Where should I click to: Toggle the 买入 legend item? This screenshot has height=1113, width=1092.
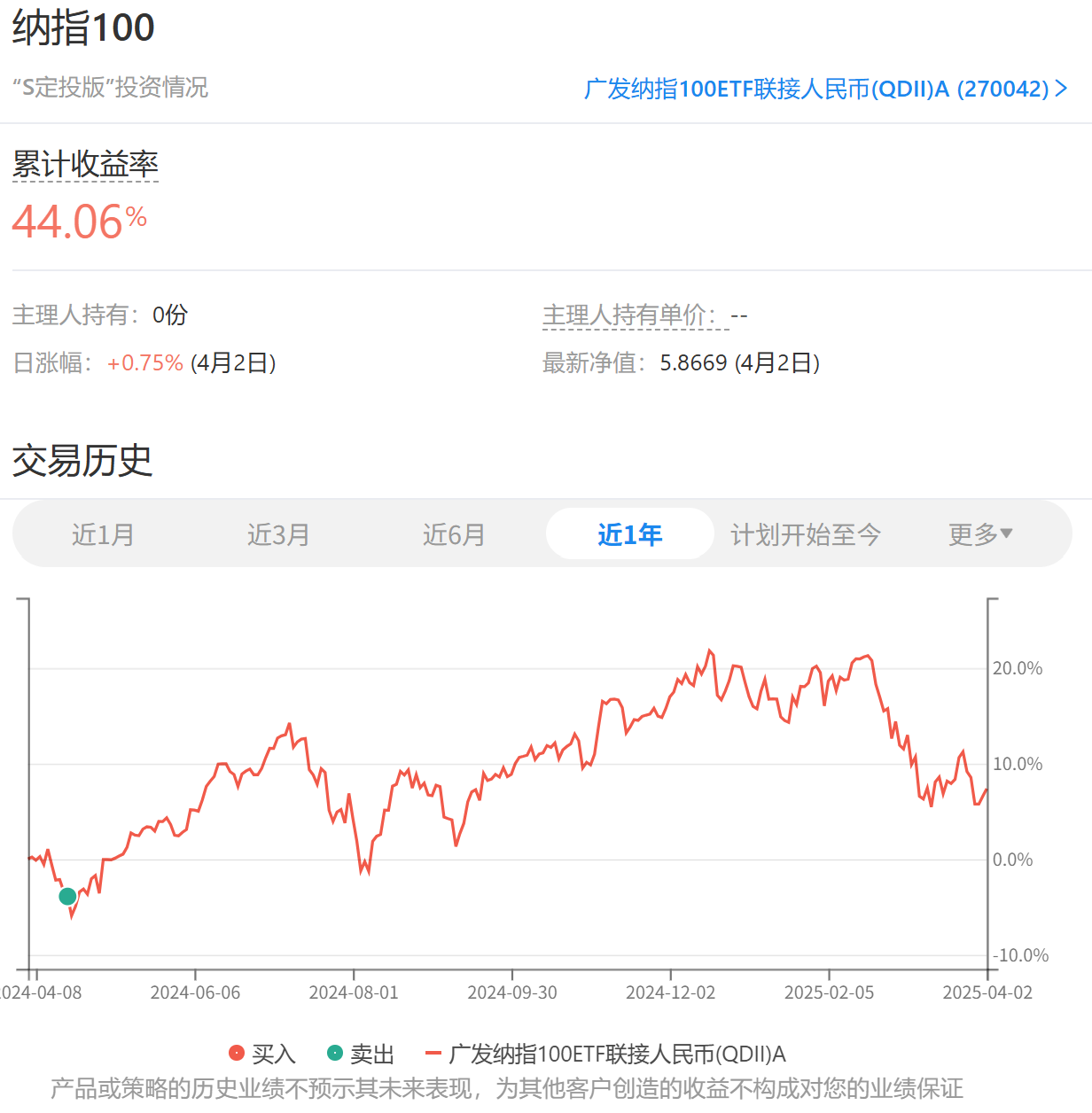(x=261, y=1054)
